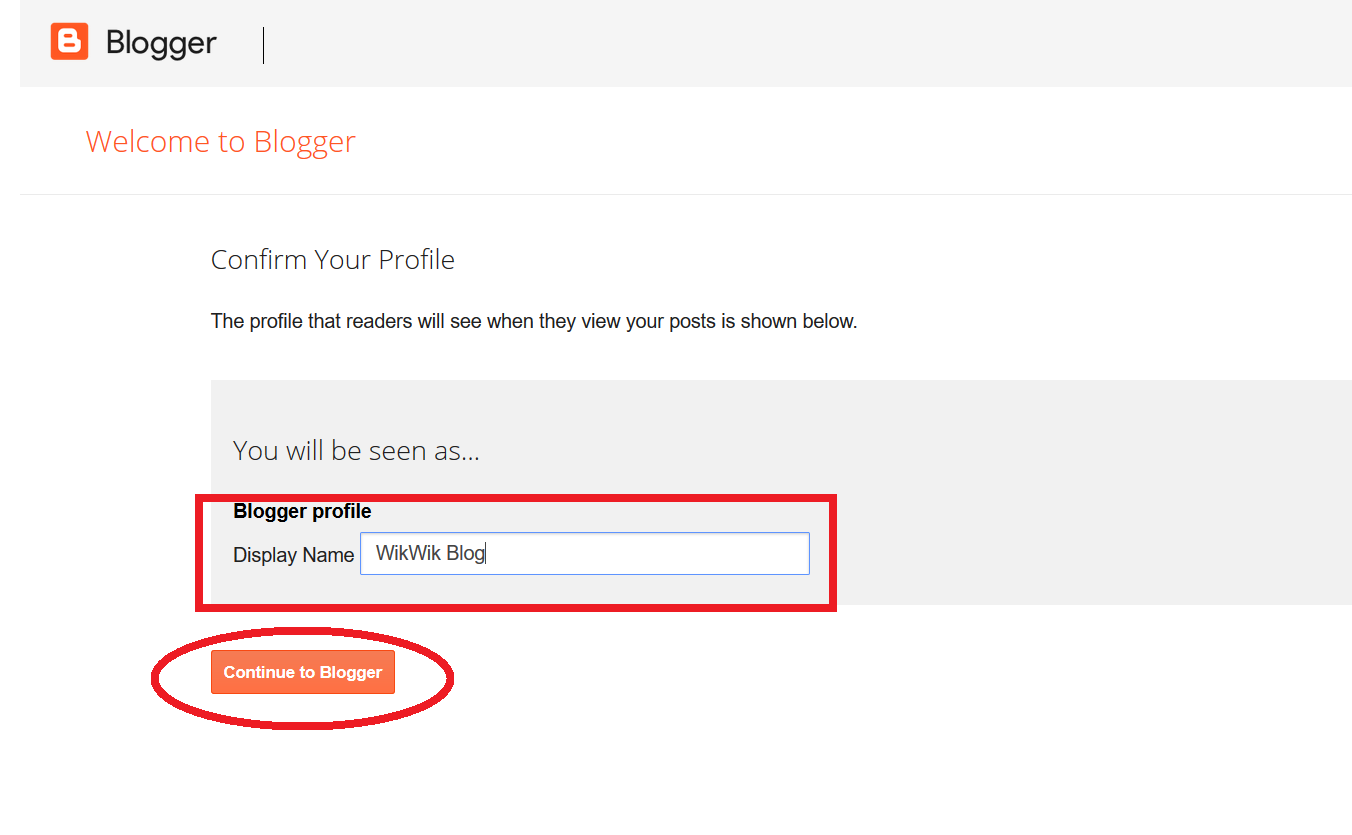Click the word 'WikWik' in name field
Viewport: 1352px width, 835px height.
click(408, 553)
